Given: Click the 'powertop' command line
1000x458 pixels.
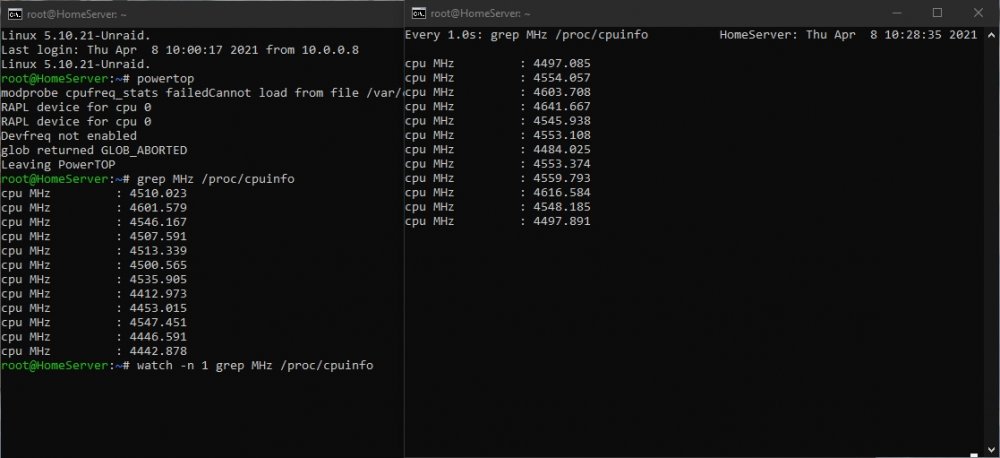Looking at the screenshot, I should 98,78.
